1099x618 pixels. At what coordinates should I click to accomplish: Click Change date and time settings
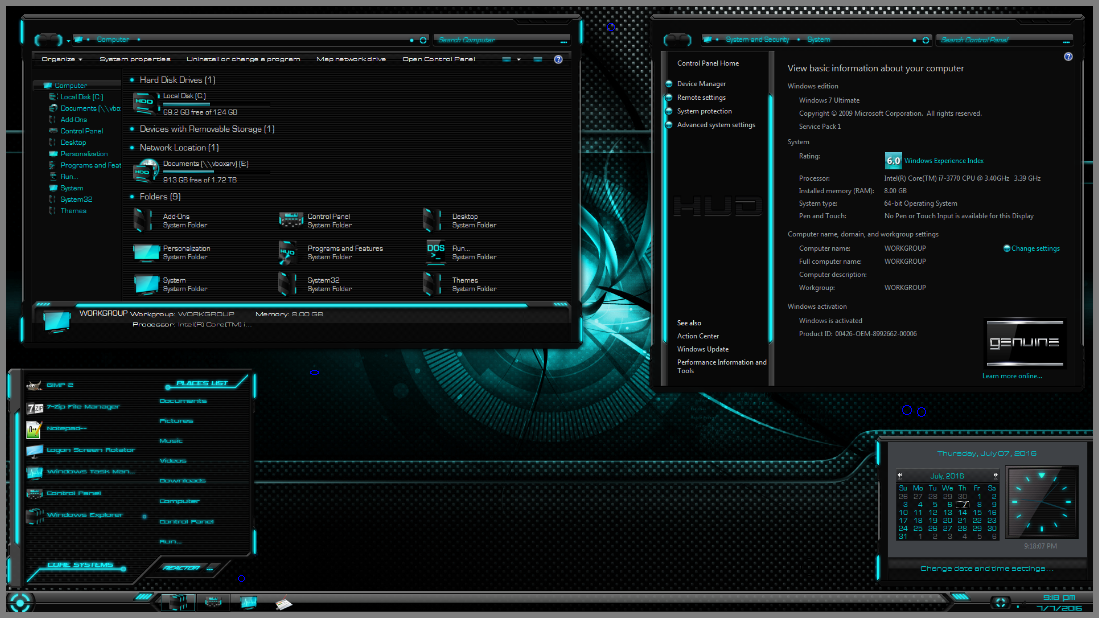pos(986,568)
